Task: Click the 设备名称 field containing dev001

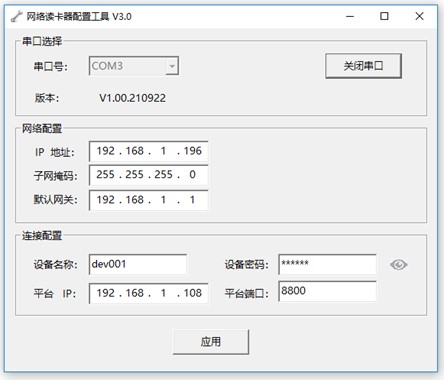Action: 138,264
